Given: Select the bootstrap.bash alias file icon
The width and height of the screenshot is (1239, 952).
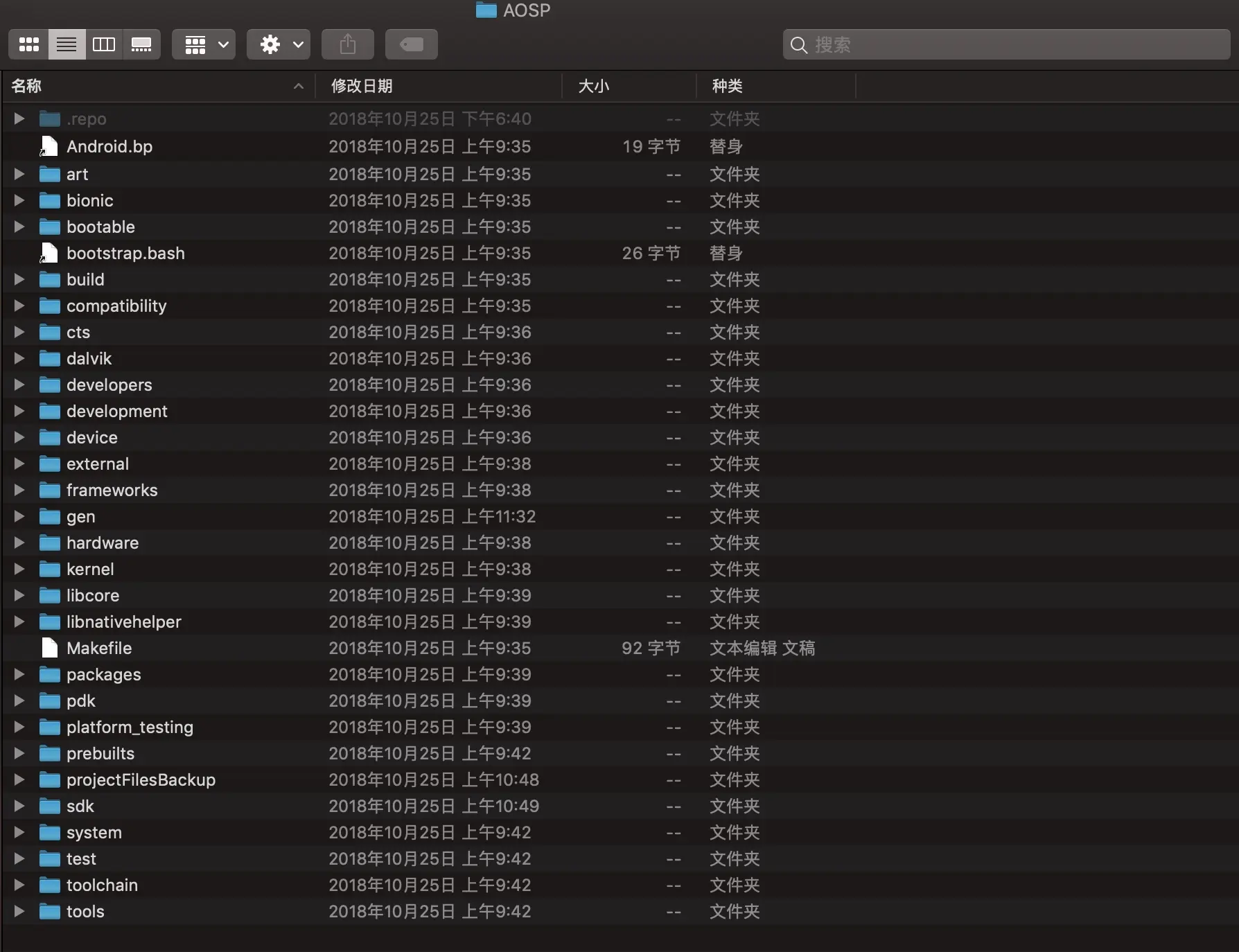Looking at the screenshot, I should coord(49,253).
